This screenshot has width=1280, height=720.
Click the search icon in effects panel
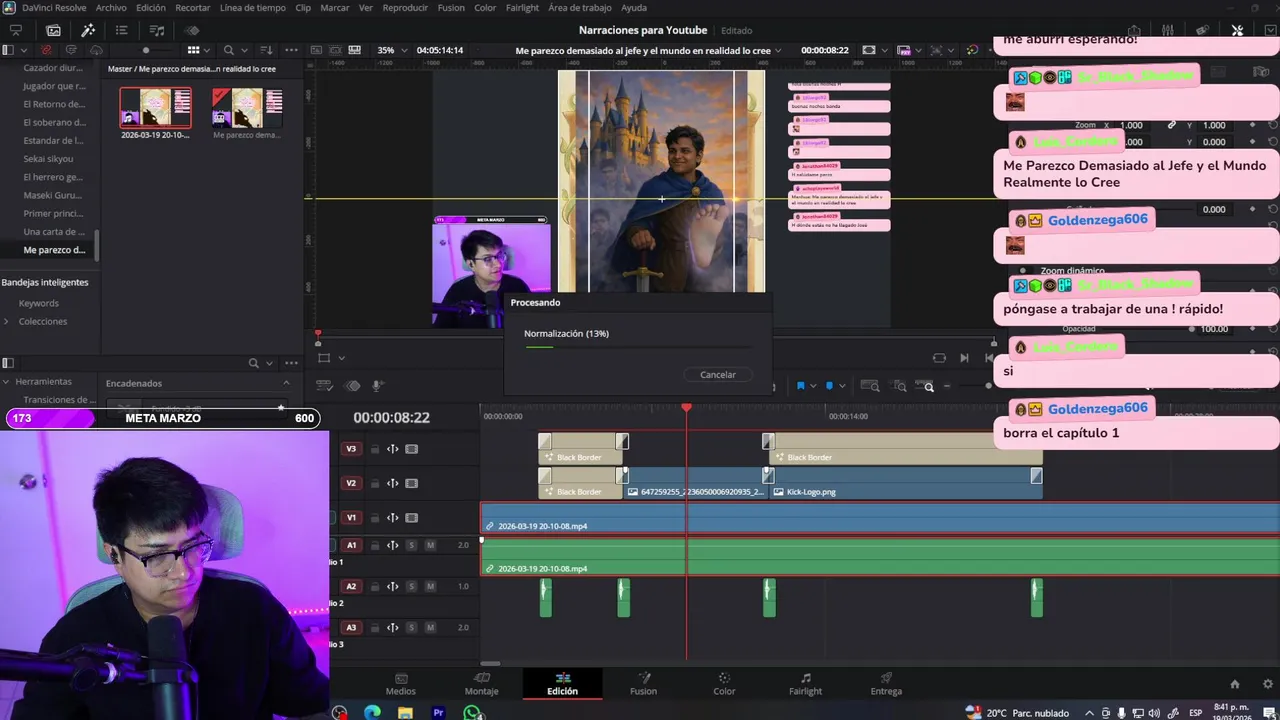(254, 363)
